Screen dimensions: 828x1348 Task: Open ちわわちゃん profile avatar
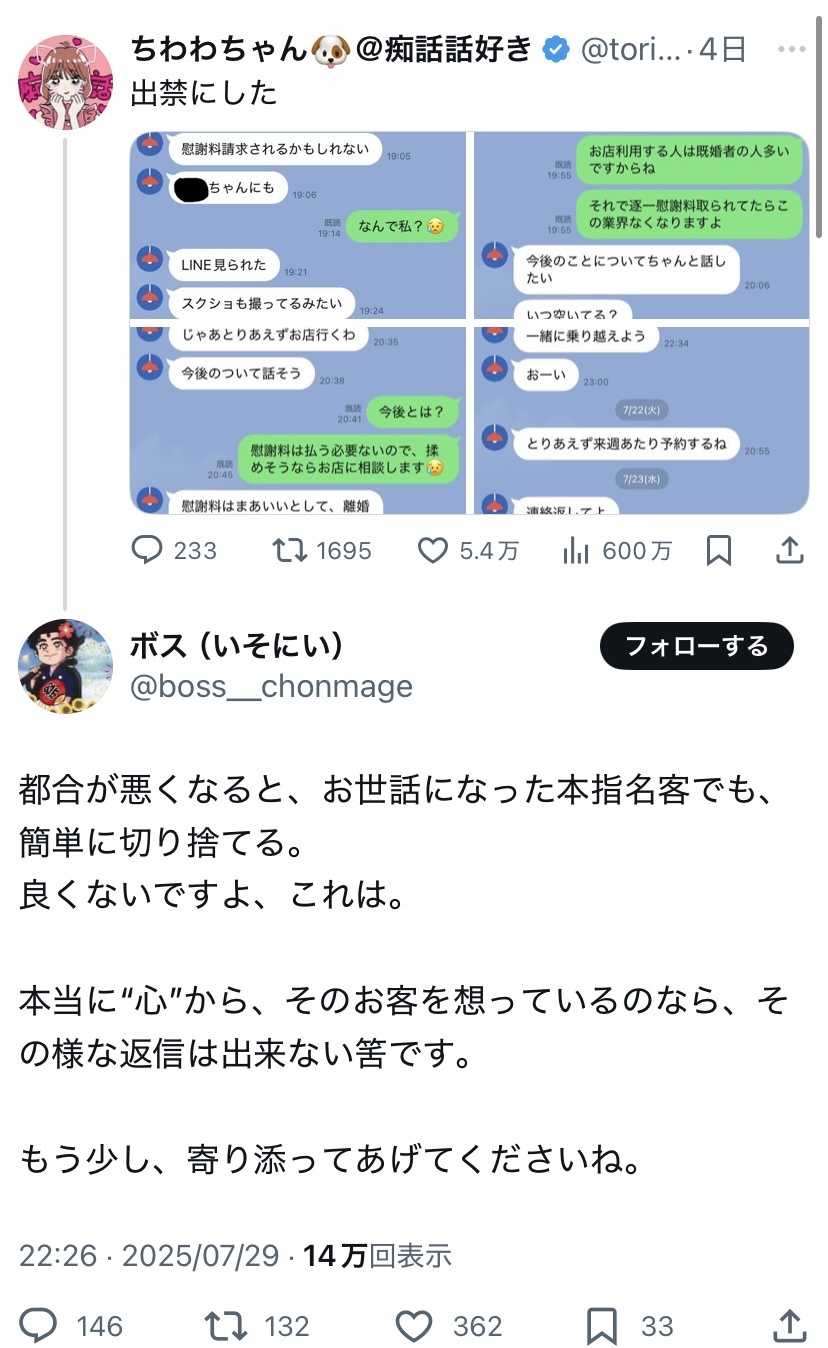coord(65,82)
